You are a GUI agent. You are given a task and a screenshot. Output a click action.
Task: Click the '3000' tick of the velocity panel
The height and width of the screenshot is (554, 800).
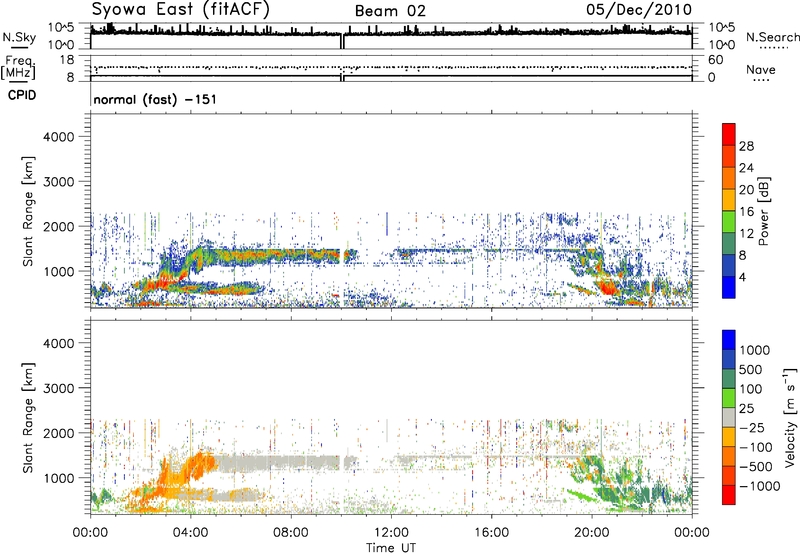point(59,388)
